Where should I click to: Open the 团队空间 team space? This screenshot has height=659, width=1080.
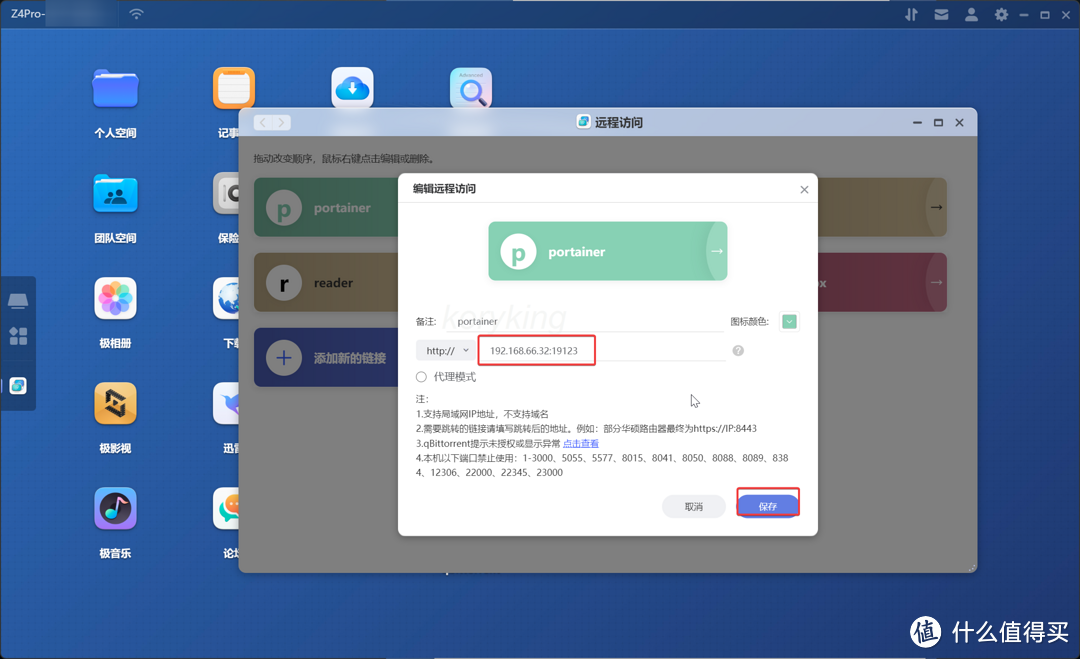115,193
